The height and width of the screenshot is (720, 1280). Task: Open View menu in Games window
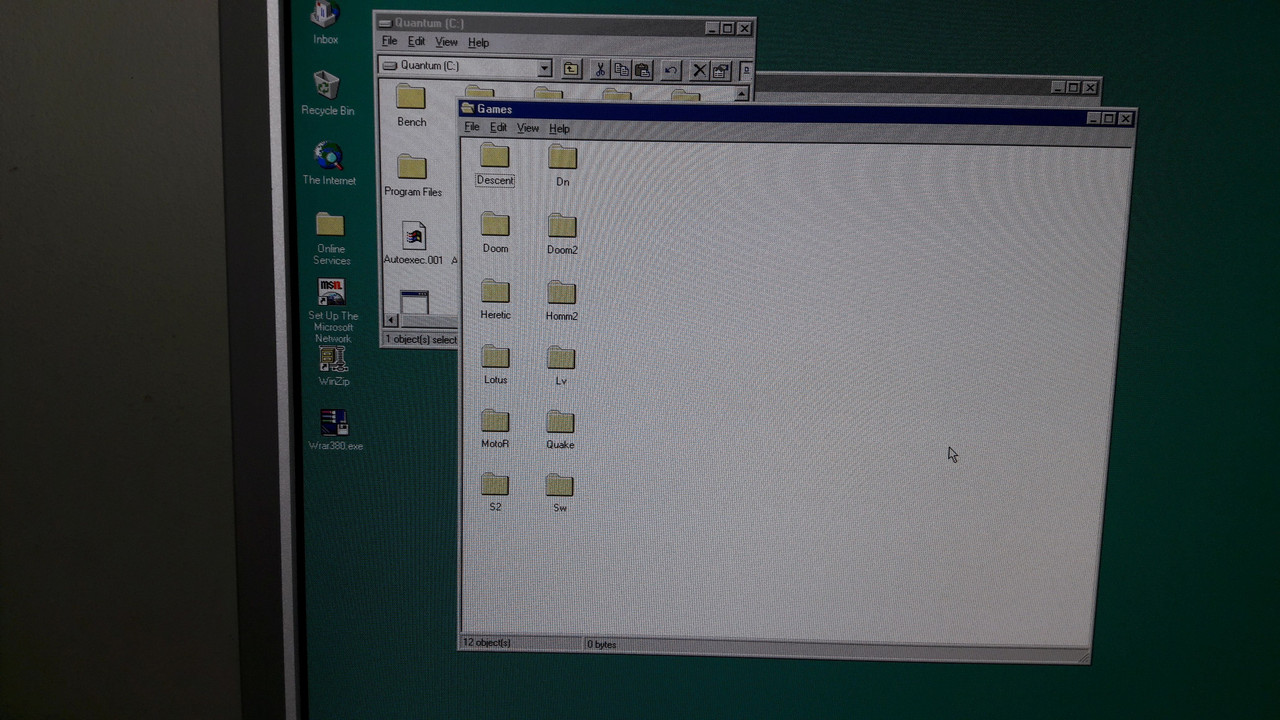tap(528, 128)
